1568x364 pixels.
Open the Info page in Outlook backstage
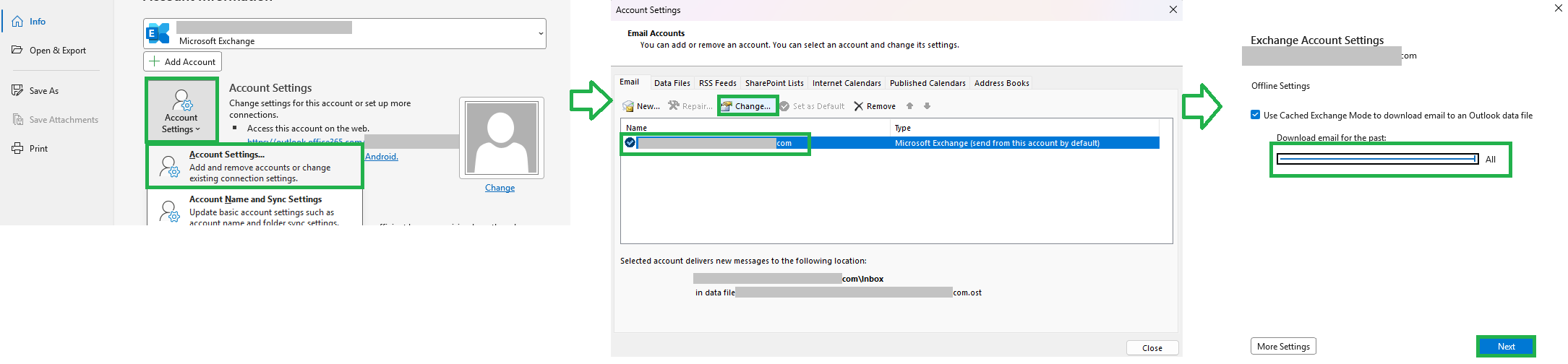(38, 22)
